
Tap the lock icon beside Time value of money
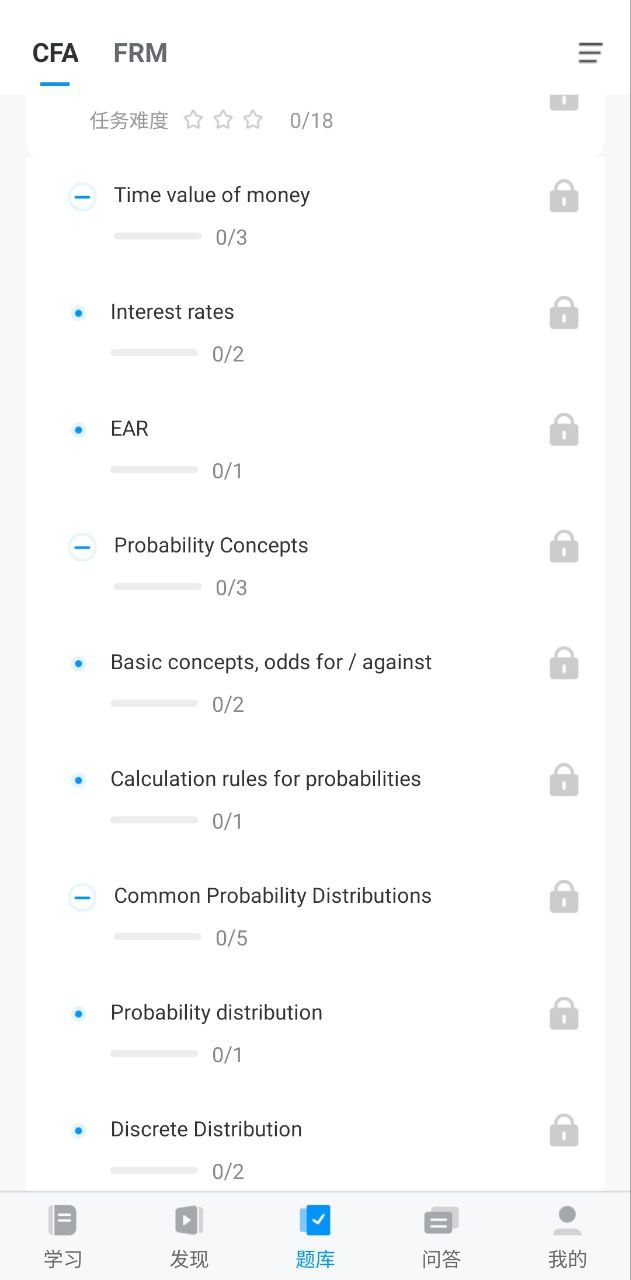[564, 196]
